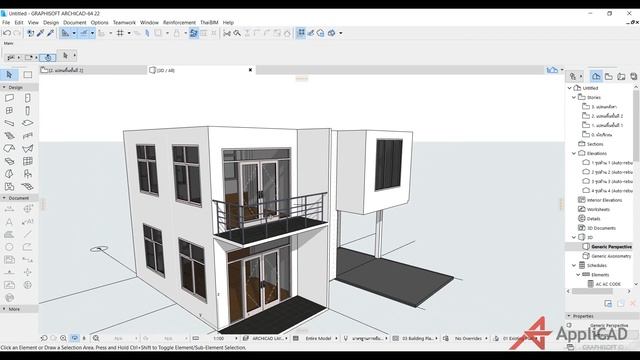Open the ThaiBIM menu

point(209,22)
